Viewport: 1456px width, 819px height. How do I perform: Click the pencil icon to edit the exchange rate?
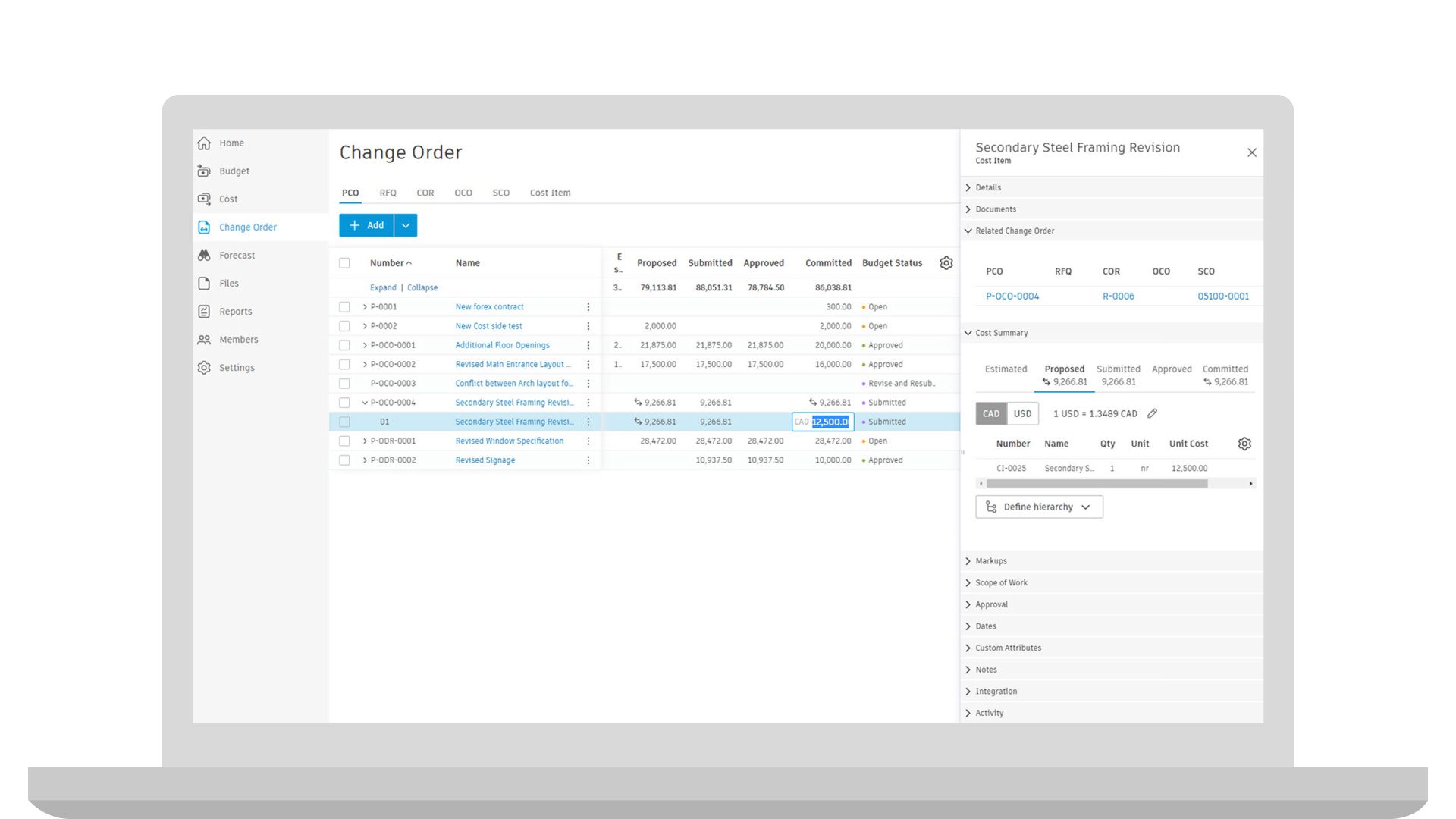click(1152, 413)
